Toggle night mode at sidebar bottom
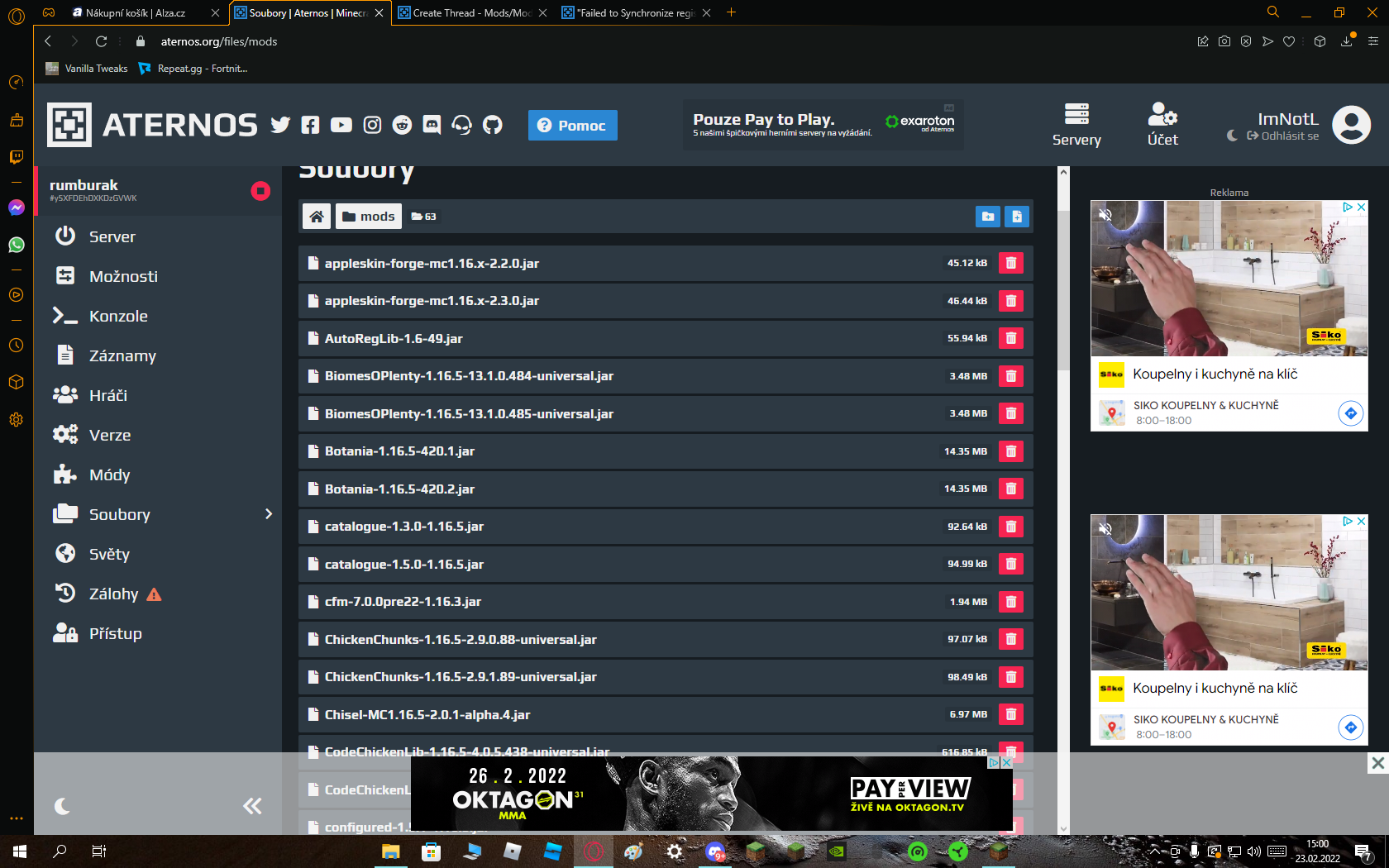Viewport: 1389px width, 868px height. pyautogui.click(x=62, y=806)
